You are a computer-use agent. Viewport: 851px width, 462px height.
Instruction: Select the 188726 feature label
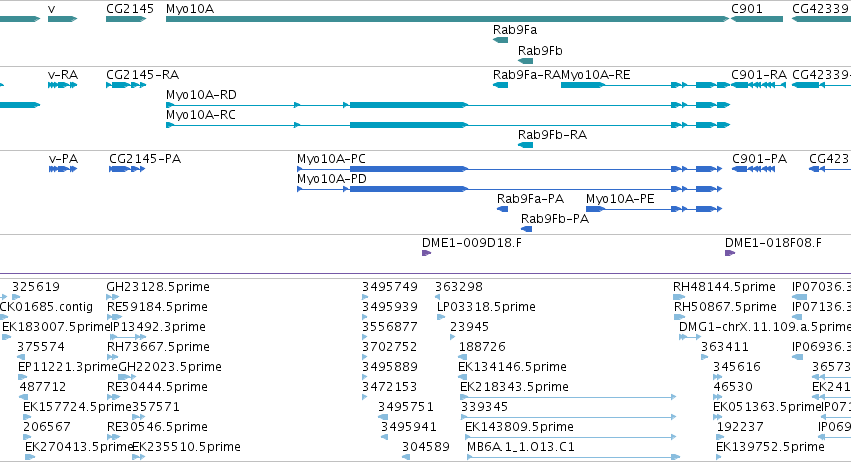[x=482, y=347]
